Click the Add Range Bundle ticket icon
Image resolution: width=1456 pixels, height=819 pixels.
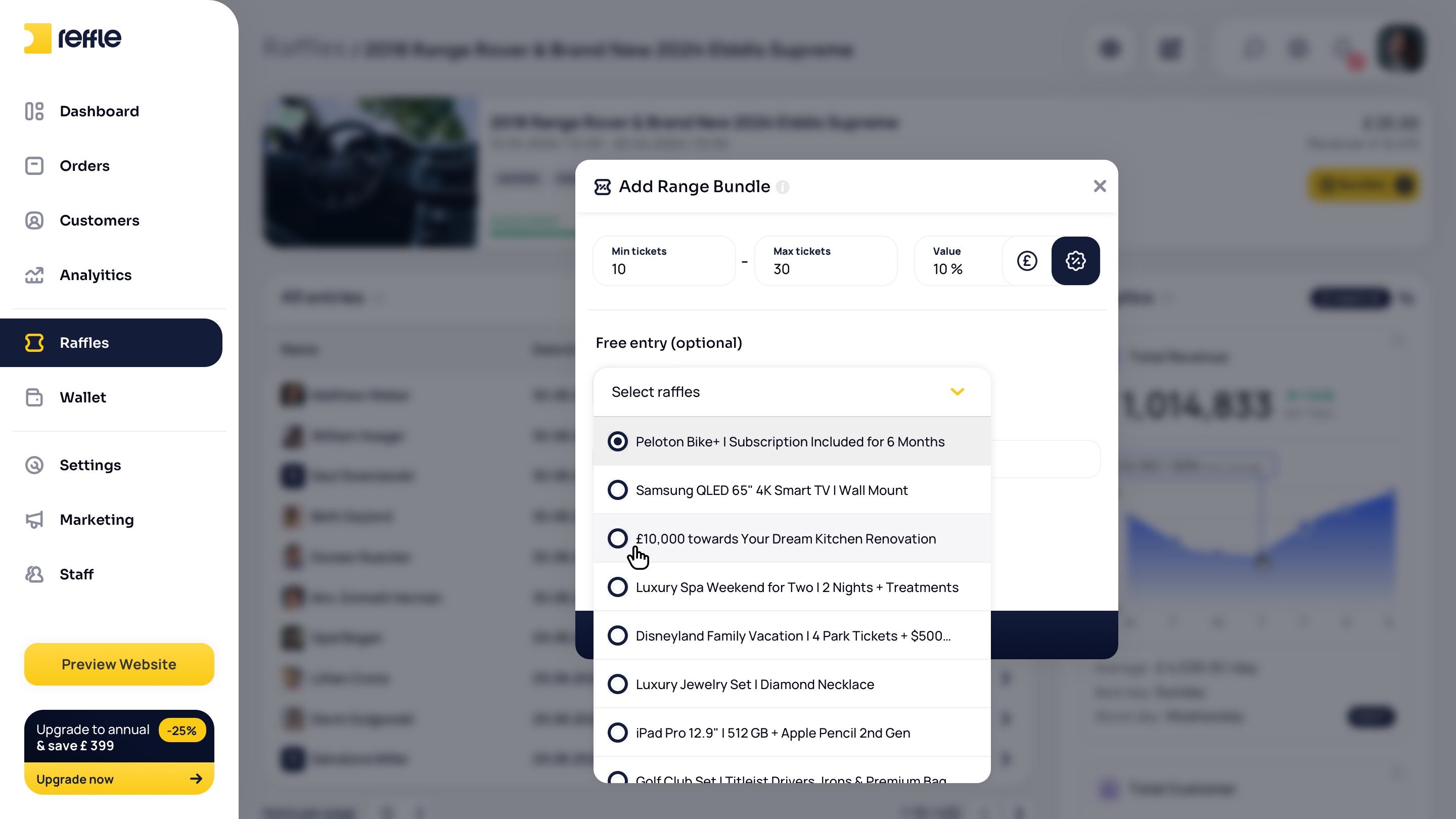pos(603,187)
